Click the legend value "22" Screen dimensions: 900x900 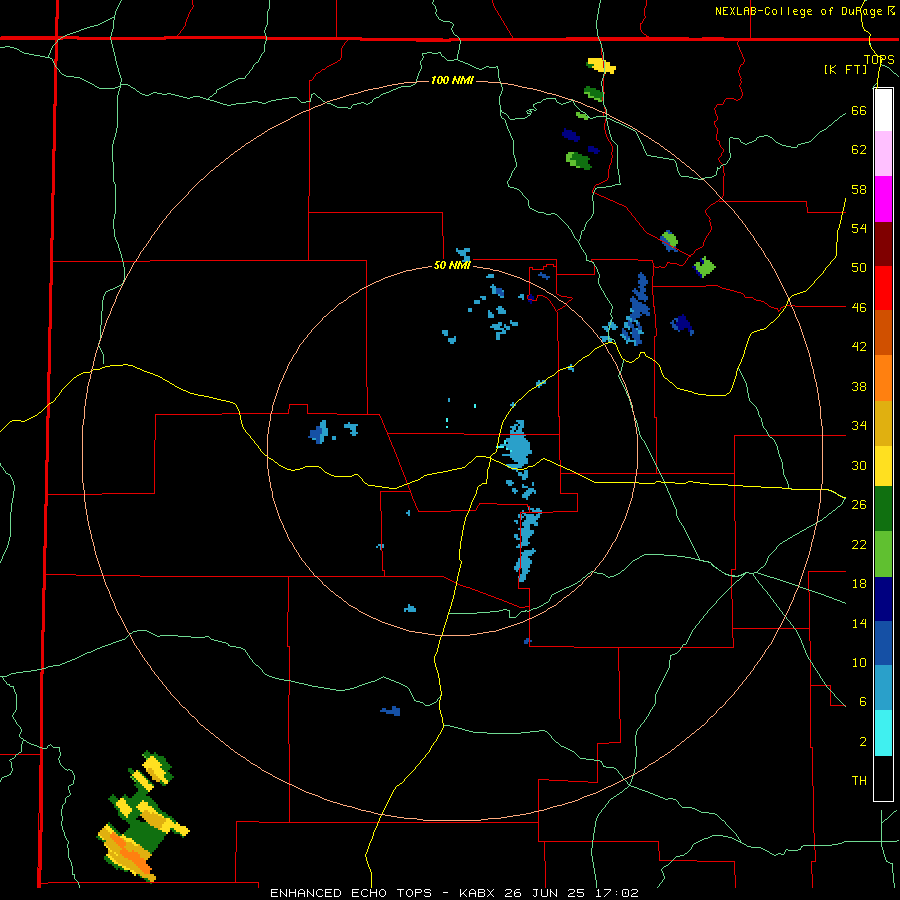859,544
